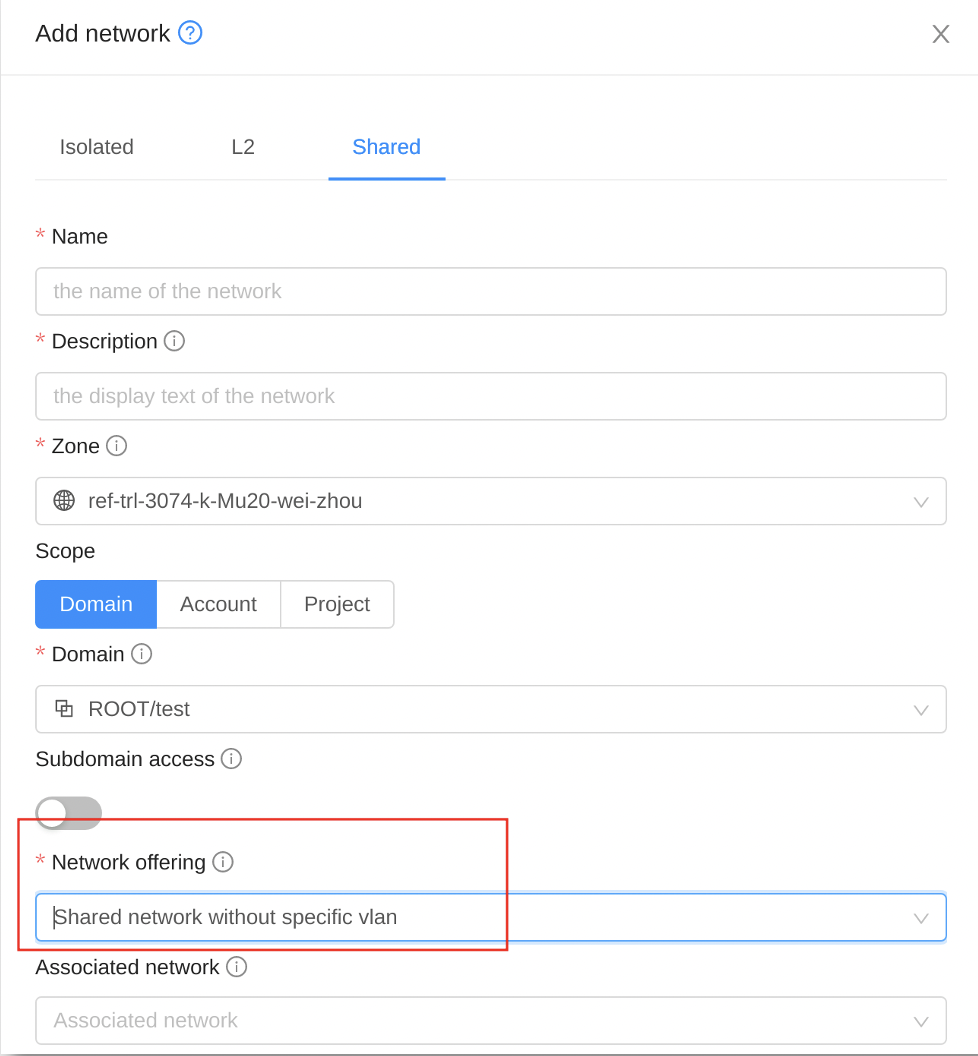The image size is (978, 1056).
Task: Switch to the Isolated tab
Action: pyautogui.click(x=97, y=147)
